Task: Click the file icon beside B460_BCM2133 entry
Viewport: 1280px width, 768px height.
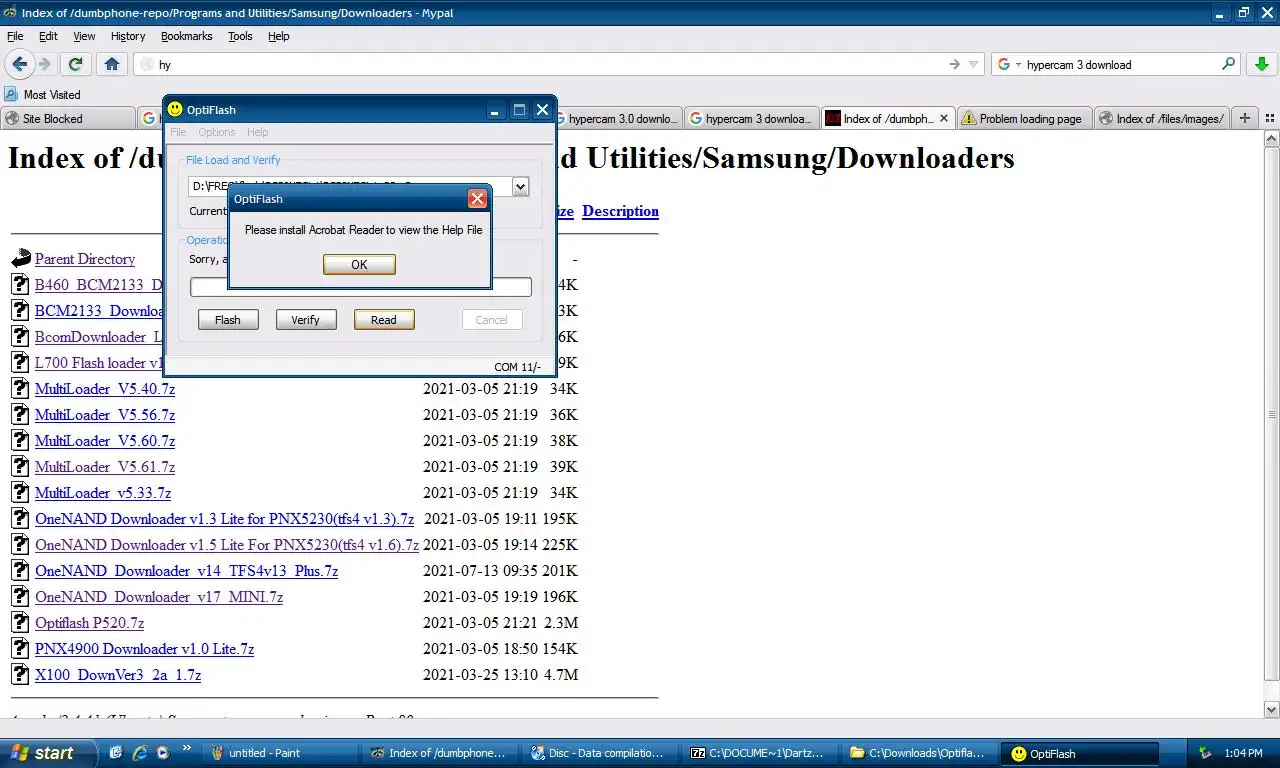Action: click(x=20, y=284)
